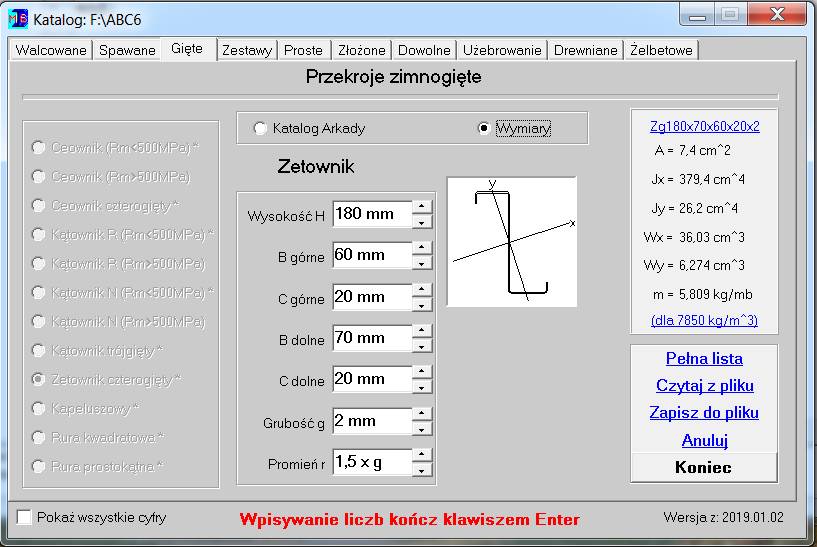Go to the Użebrowanie tab

pos(502,50)
